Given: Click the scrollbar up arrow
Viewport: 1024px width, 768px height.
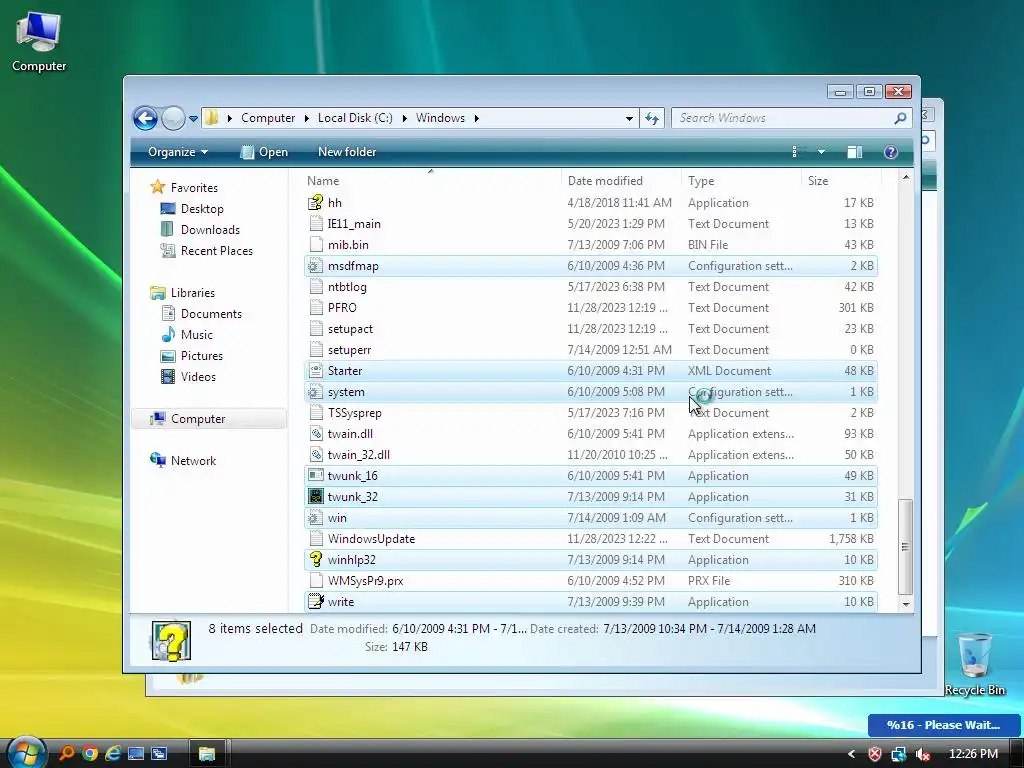Looking at the screenshot, I should pyautogui.click(x=905, y=178).
